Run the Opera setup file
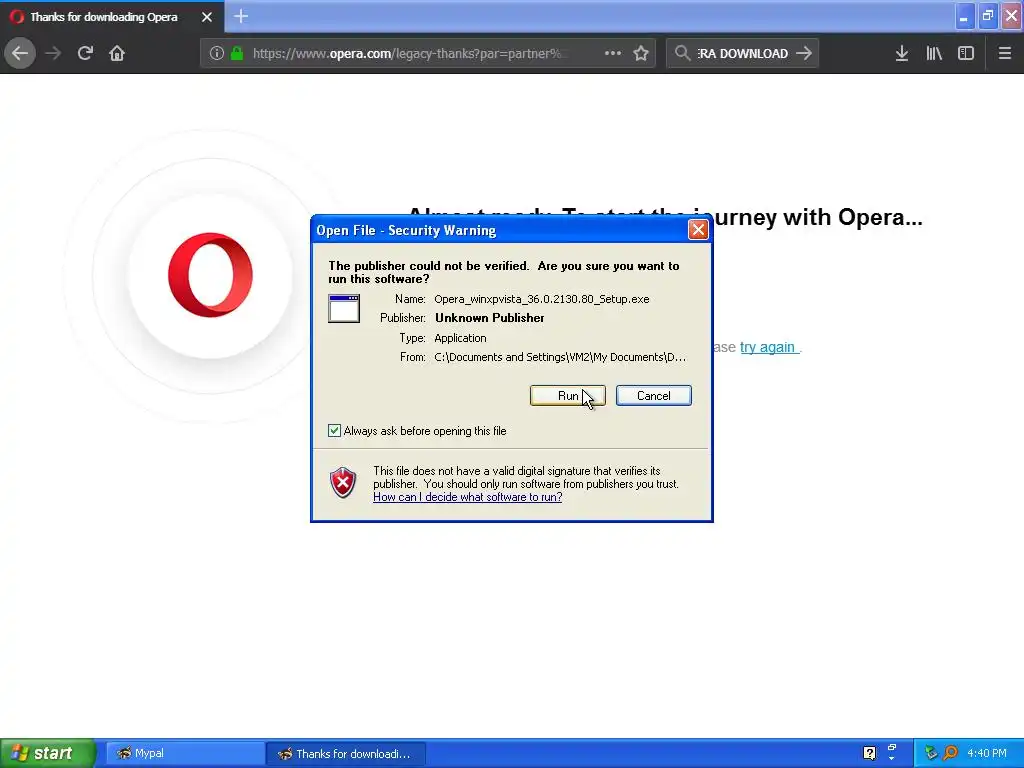 (568, 396)
